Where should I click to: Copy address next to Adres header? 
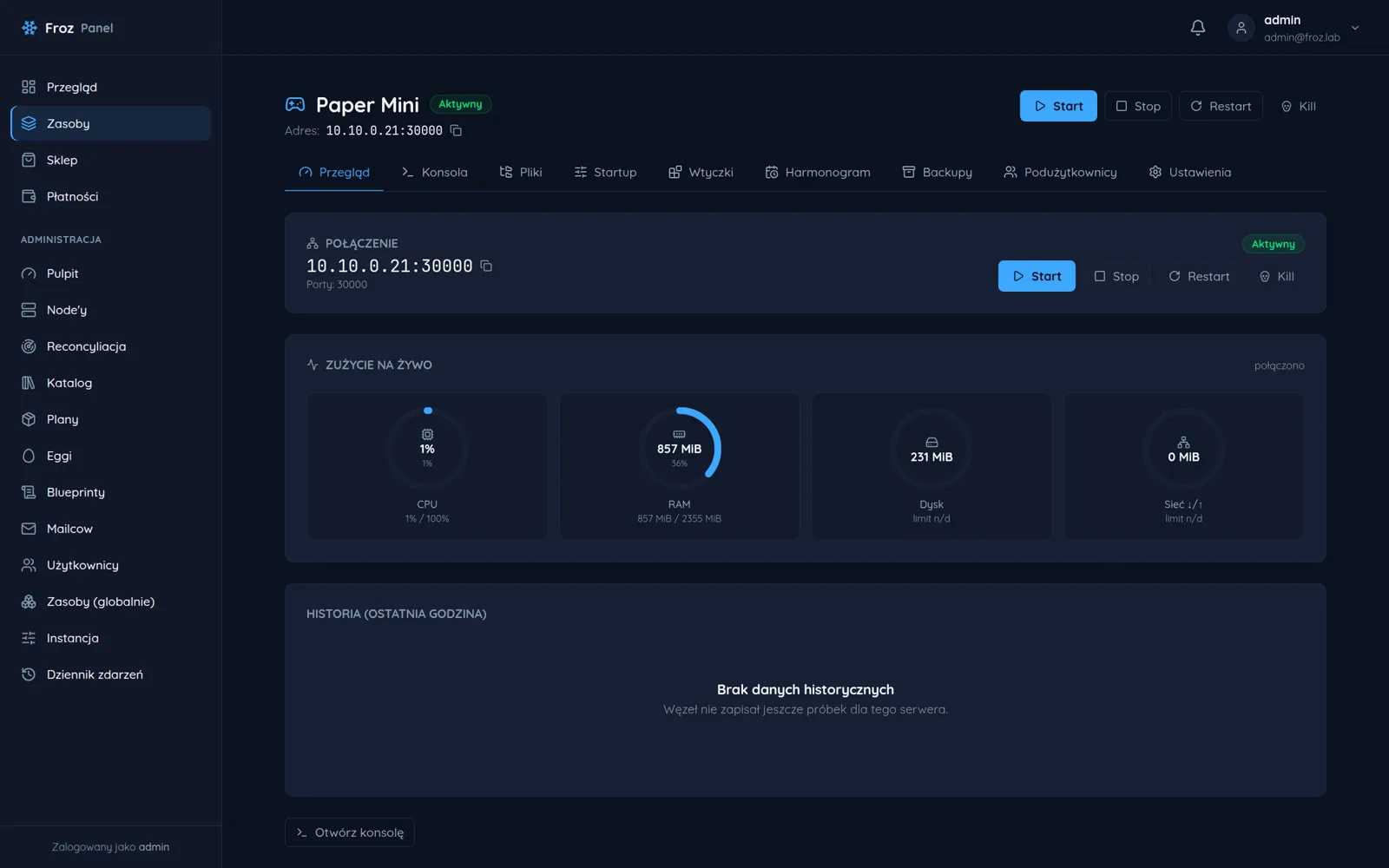click(456, 130)
